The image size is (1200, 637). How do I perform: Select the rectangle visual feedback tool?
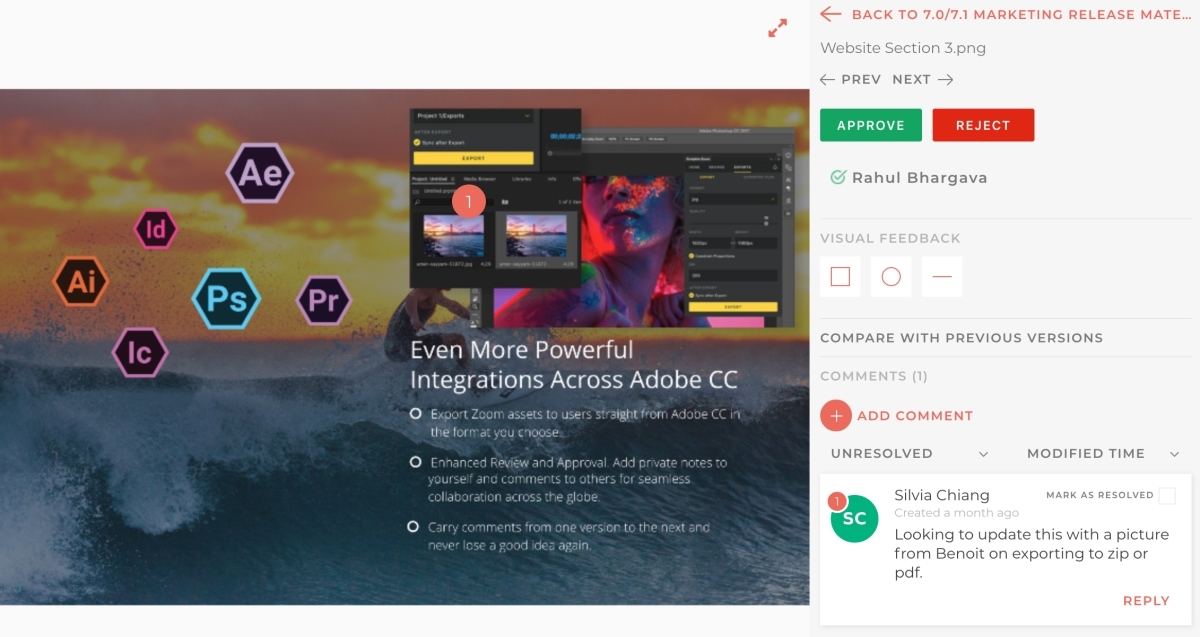pos(840,276)
